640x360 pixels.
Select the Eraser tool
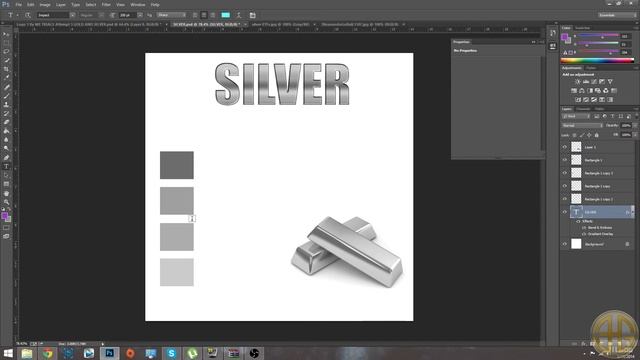click(x=6, y=122)
